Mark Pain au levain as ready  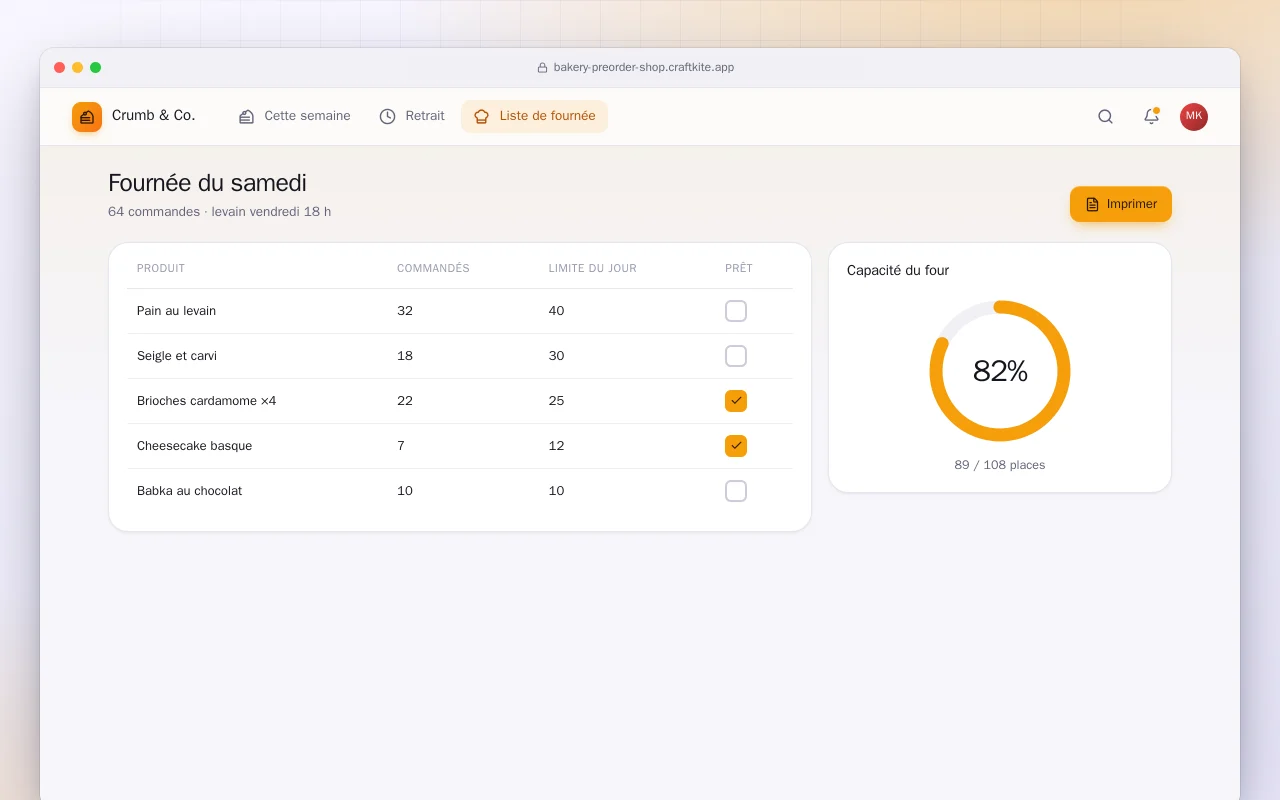(736, 311)
